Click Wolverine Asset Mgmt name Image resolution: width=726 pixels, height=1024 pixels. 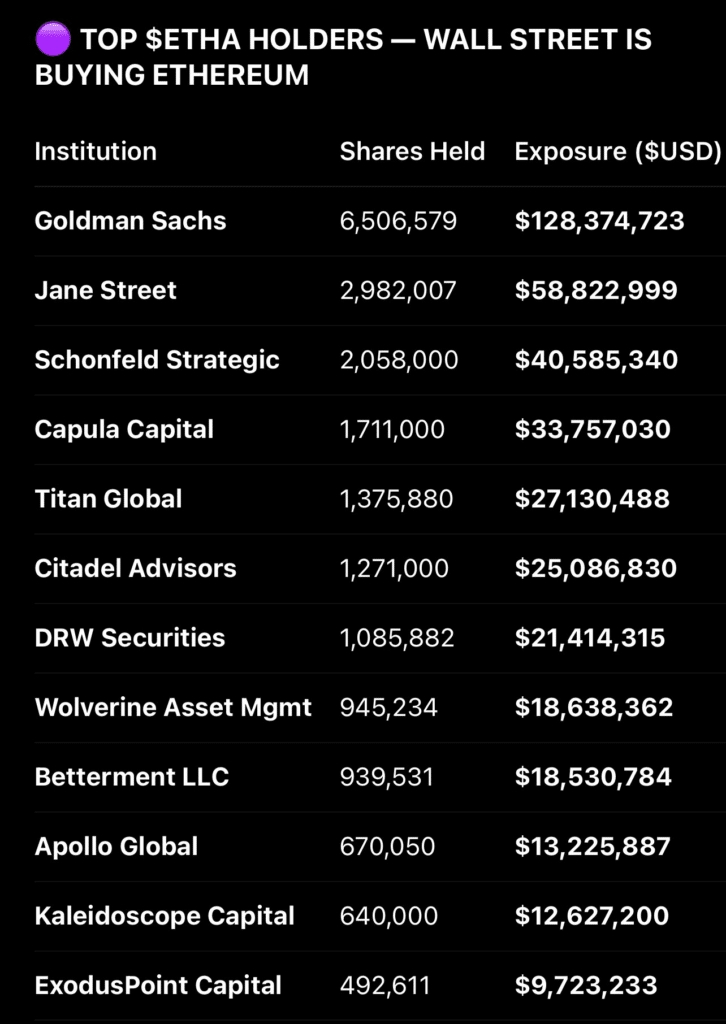pos(173,708)
